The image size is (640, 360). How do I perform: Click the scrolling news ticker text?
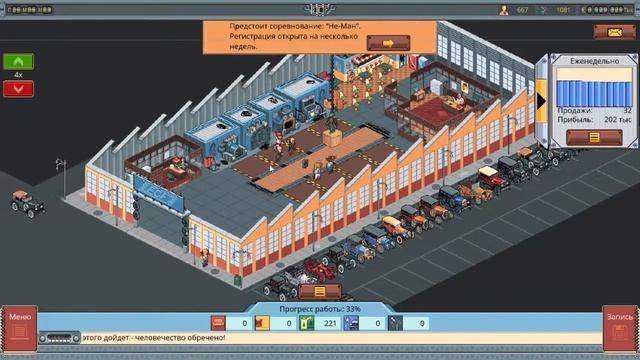(153, 338)
